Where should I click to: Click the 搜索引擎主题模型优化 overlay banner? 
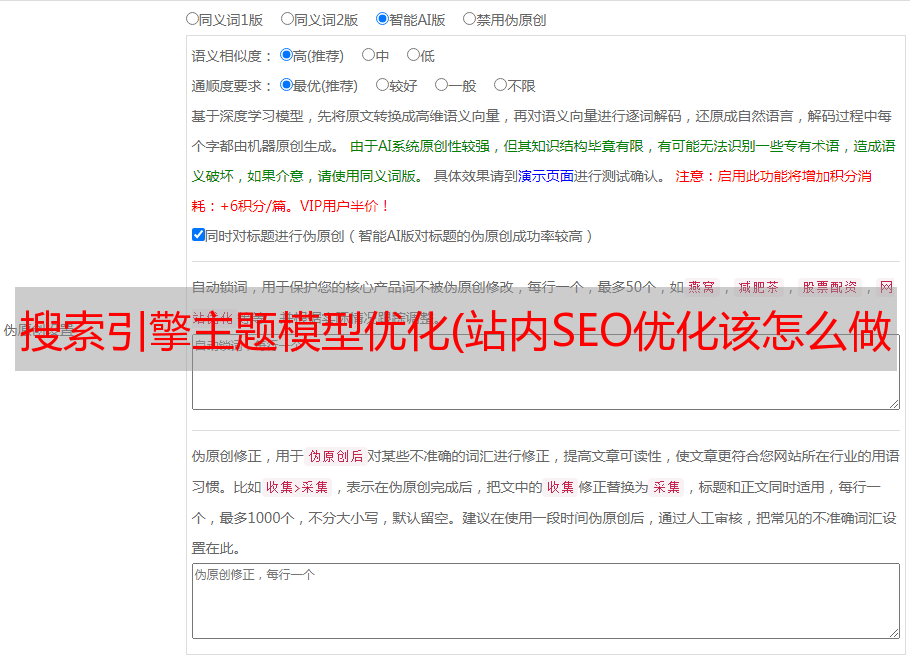pyautogui.click(x=455, y=330)
